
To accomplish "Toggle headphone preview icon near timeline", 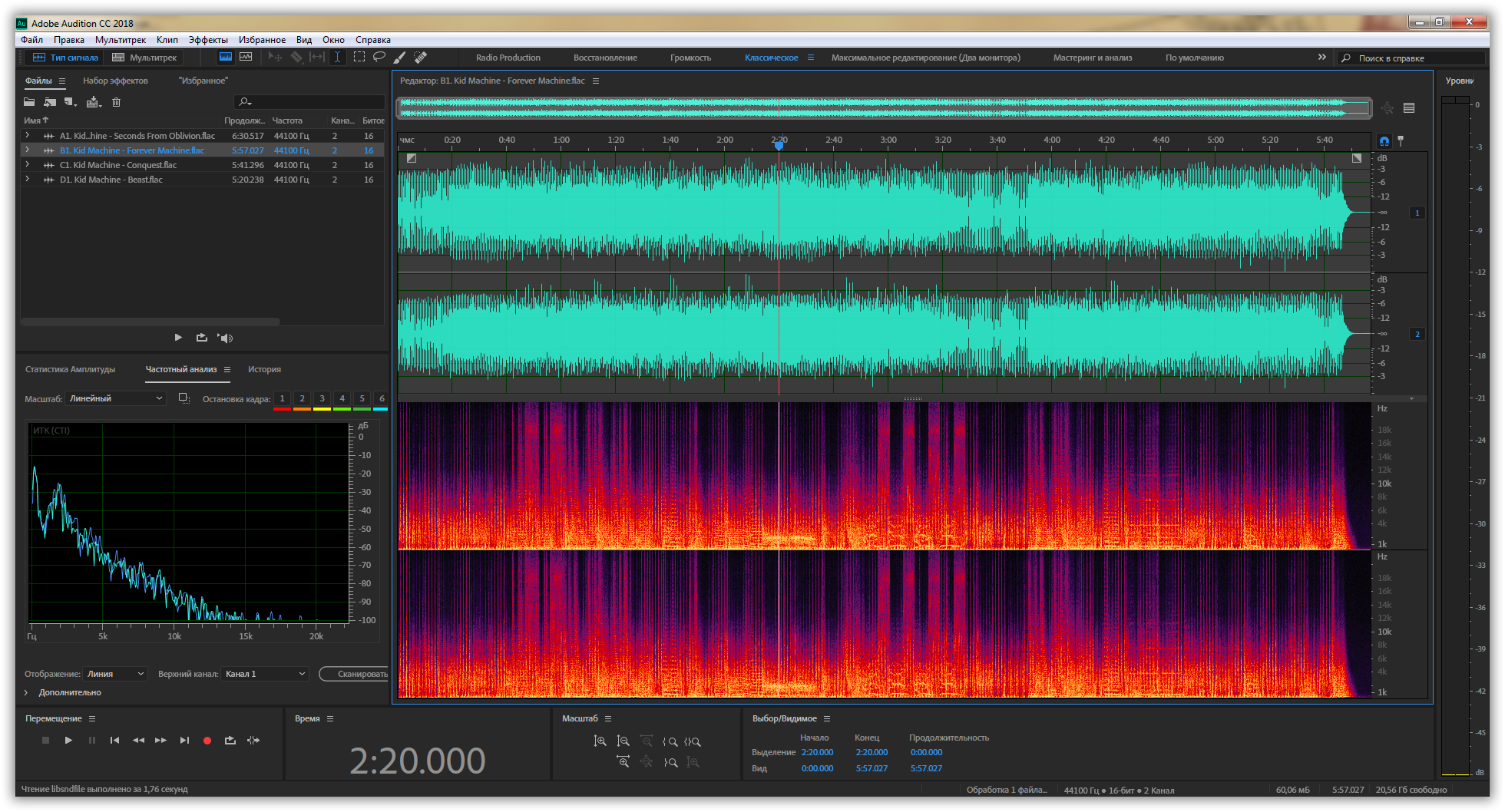I will (x=1384, y=141).
